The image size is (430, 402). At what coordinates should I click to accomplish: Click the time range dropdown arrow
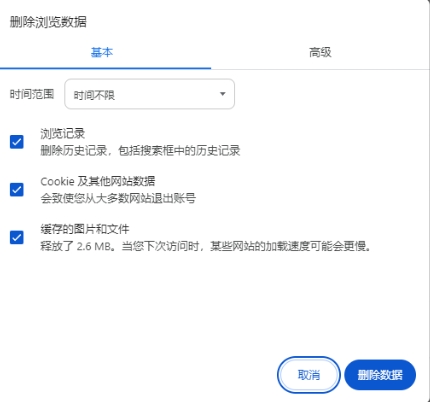pyautogui.click(x=223, y=94)
